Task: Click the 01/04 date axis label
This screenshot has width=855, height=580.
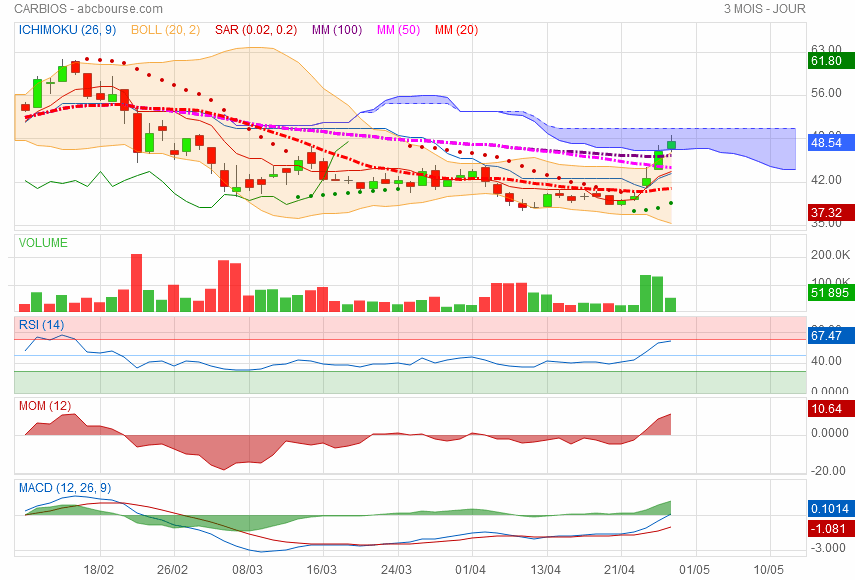Action: pyautogui.click(x=471, y=570)
